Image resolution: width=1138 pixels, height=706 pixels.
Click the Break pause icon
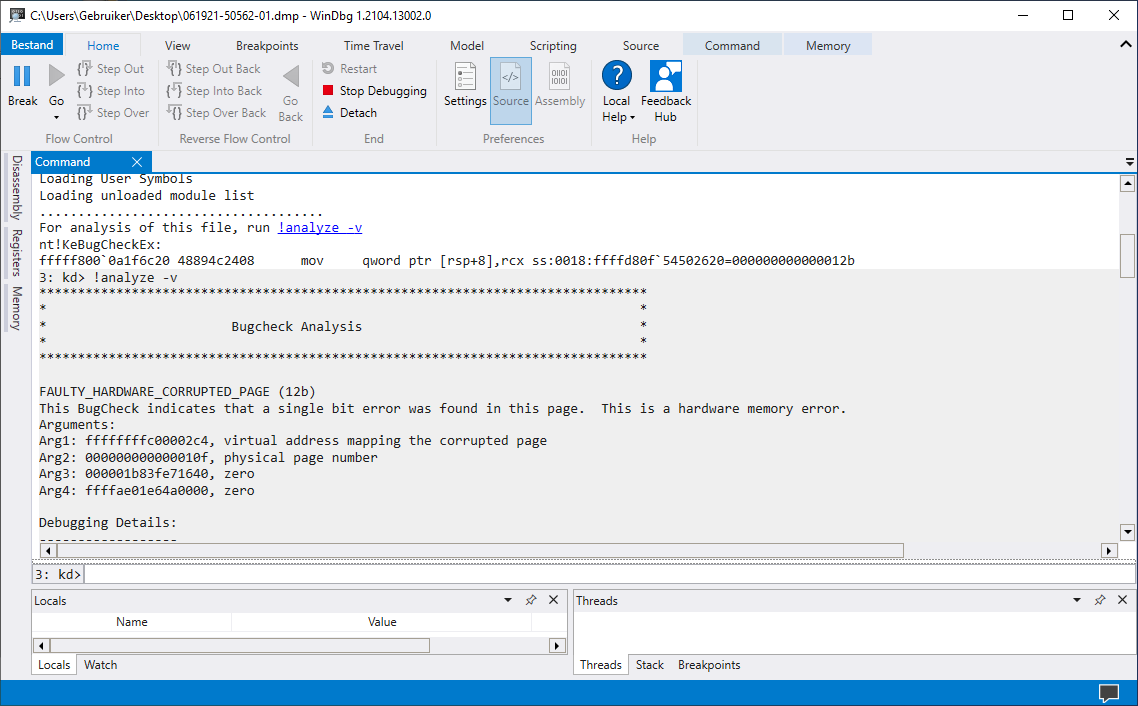(x=22, y=76)
